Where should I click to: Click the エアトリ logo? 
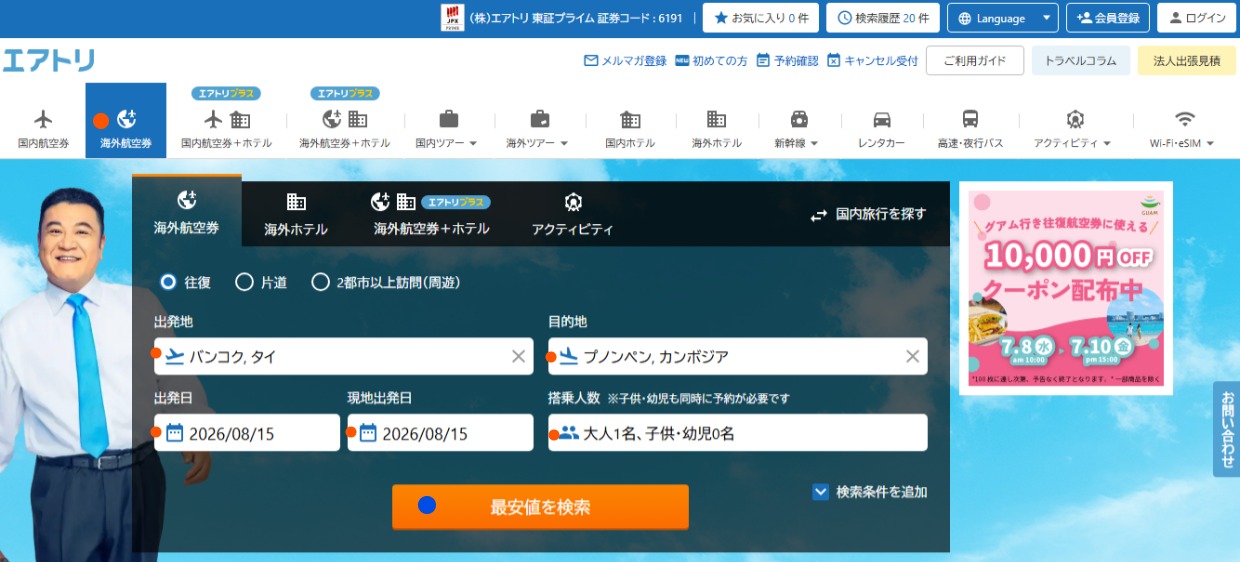tap(48, 60)
